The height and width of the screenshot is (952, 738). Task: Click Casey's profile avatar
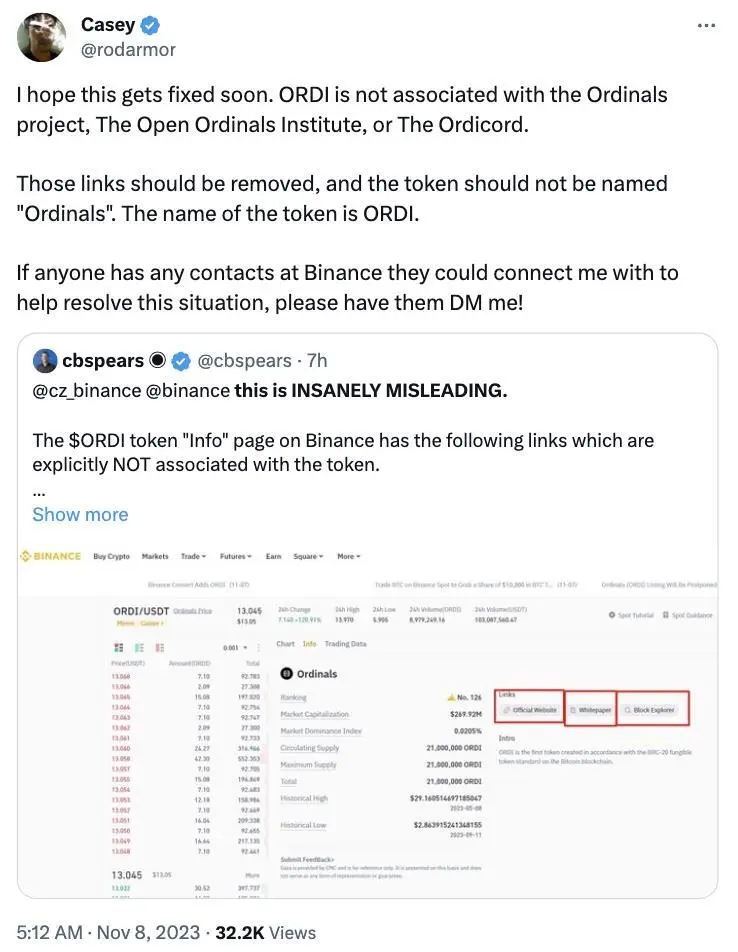[x=40, y=36]
